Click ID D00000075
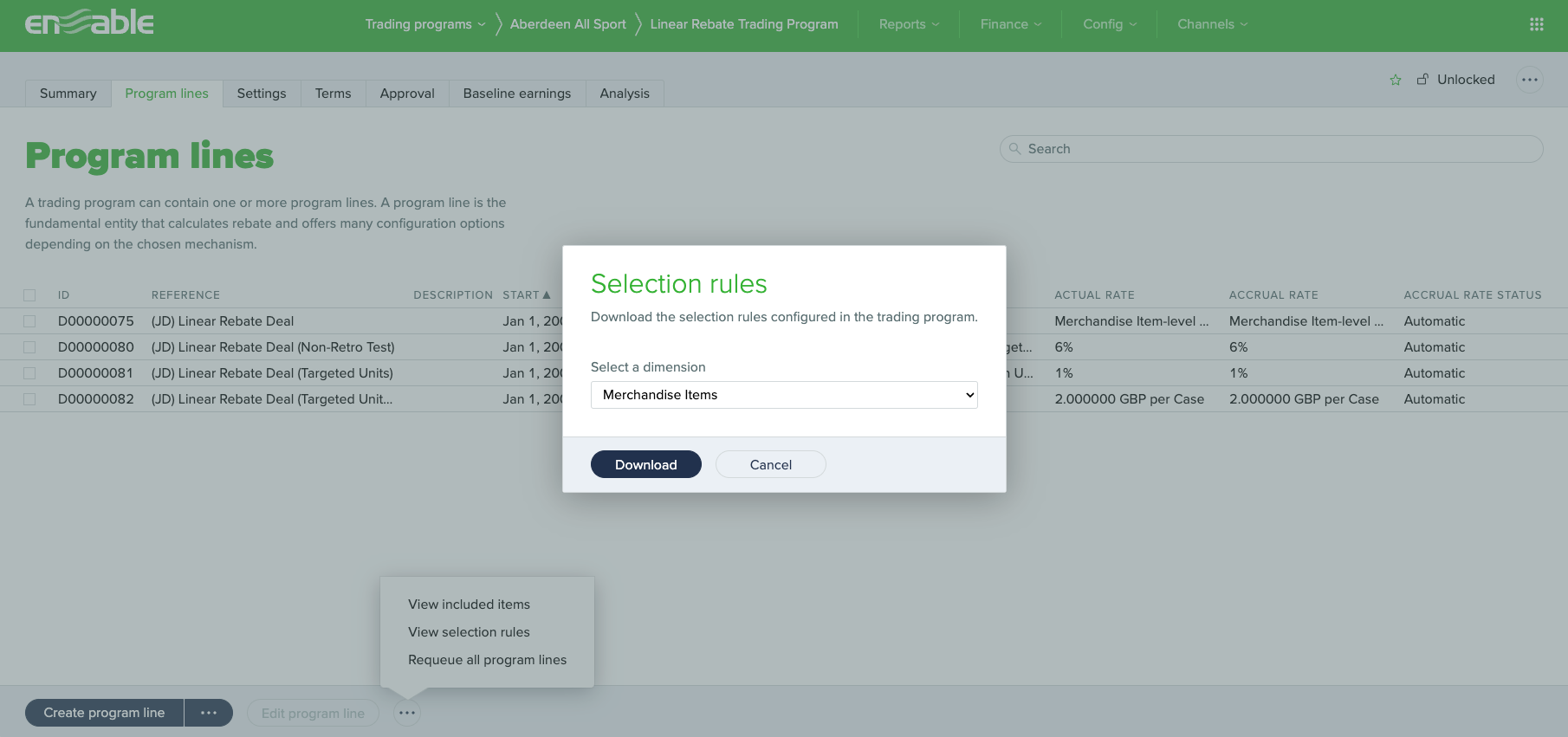Screen dimensions: 1568x737 96,321
